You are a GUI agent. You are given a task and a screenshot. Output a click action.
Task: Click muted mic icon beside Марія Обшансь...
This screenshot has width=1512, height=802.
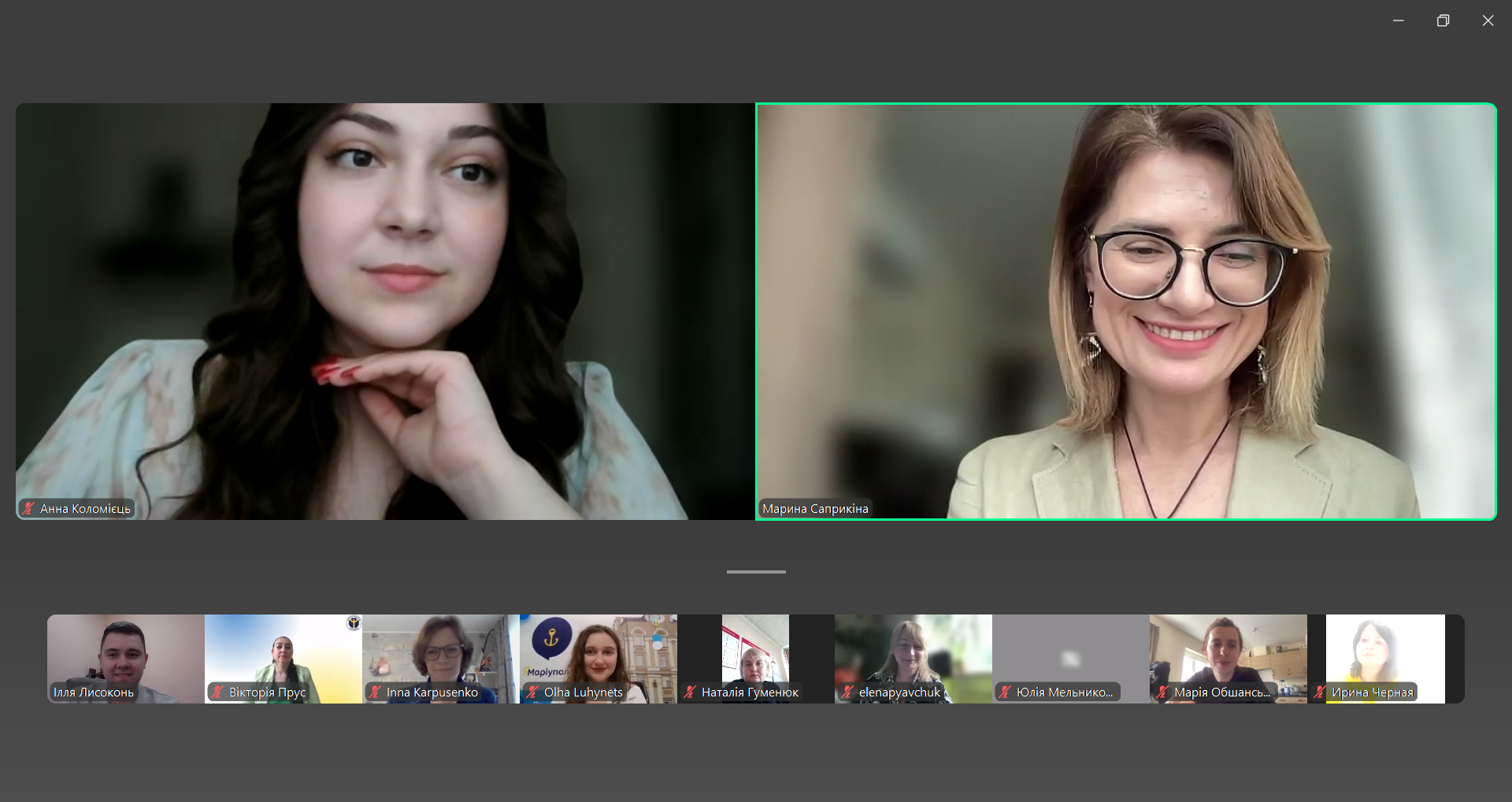pyautogui.click(x=1162, y=692)
